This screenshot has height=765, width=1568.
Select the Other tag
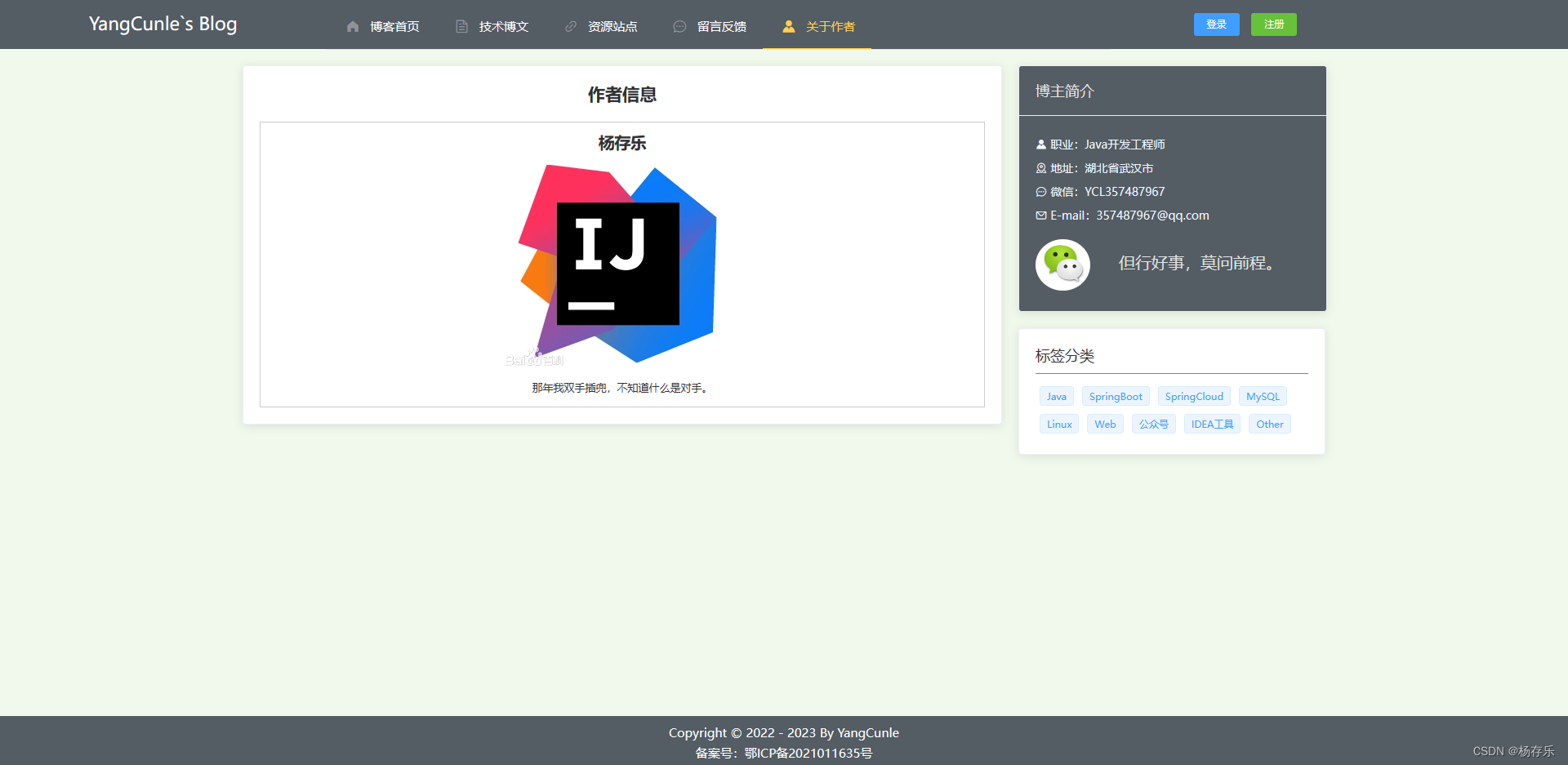(1270, 425)
